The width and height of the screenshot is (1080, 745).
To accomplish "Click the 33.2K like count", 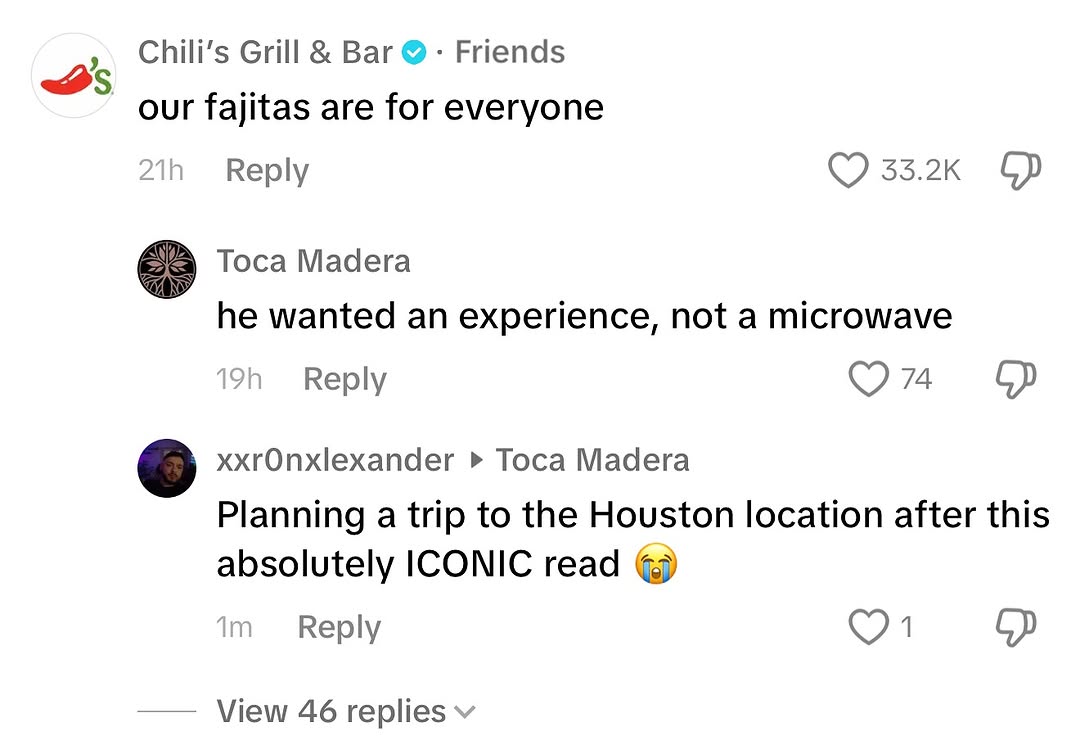I will (x=920, y=171).
